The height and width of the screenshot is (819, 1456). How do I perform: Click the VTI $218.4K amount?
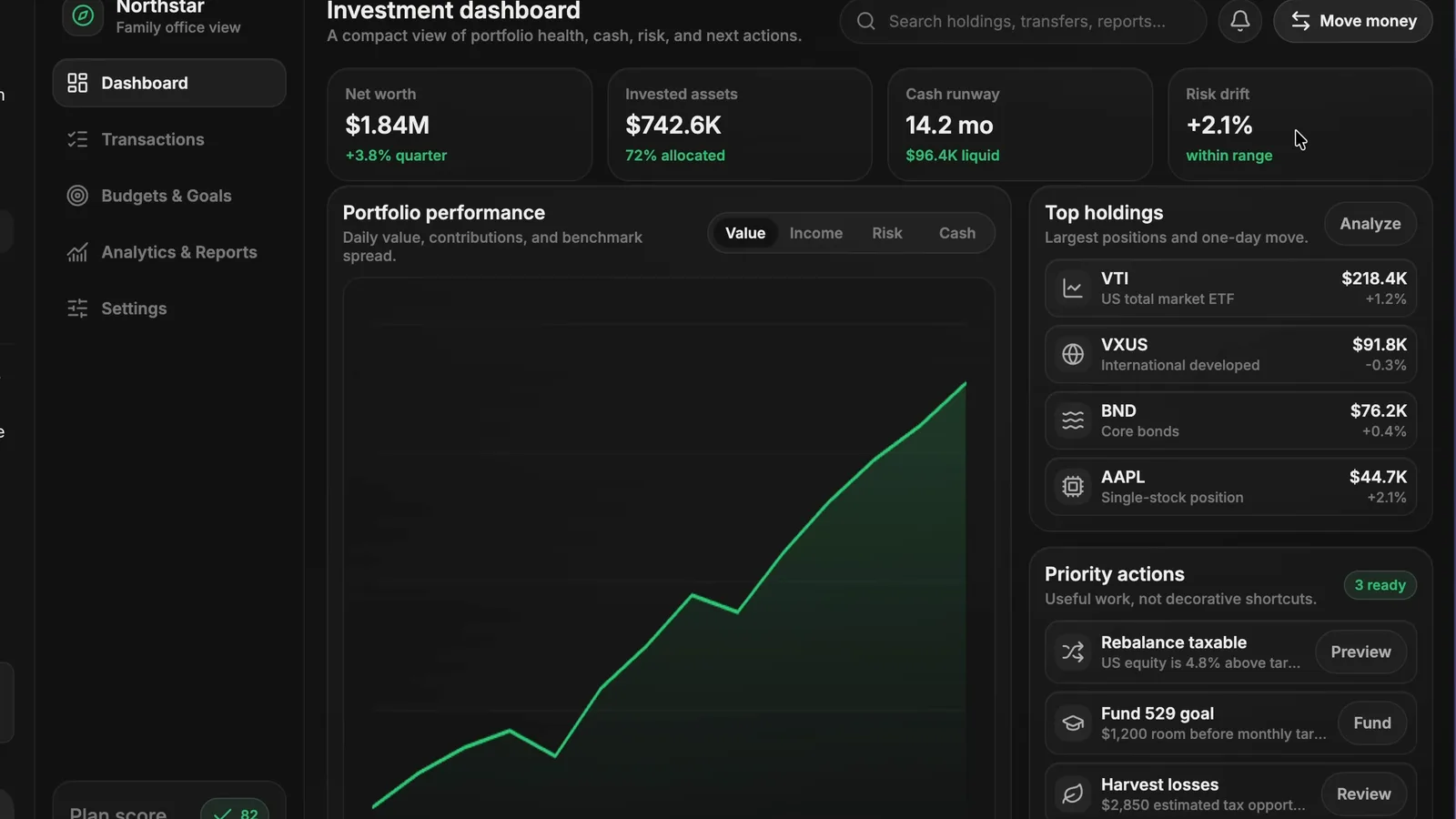(x=1374, y=278)
